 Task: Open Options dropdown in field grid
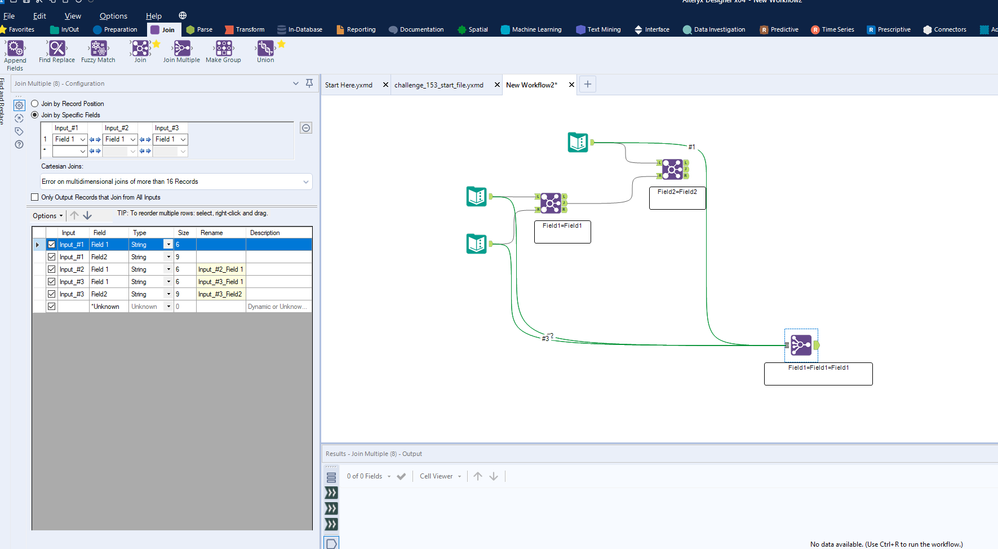(48, 216)
